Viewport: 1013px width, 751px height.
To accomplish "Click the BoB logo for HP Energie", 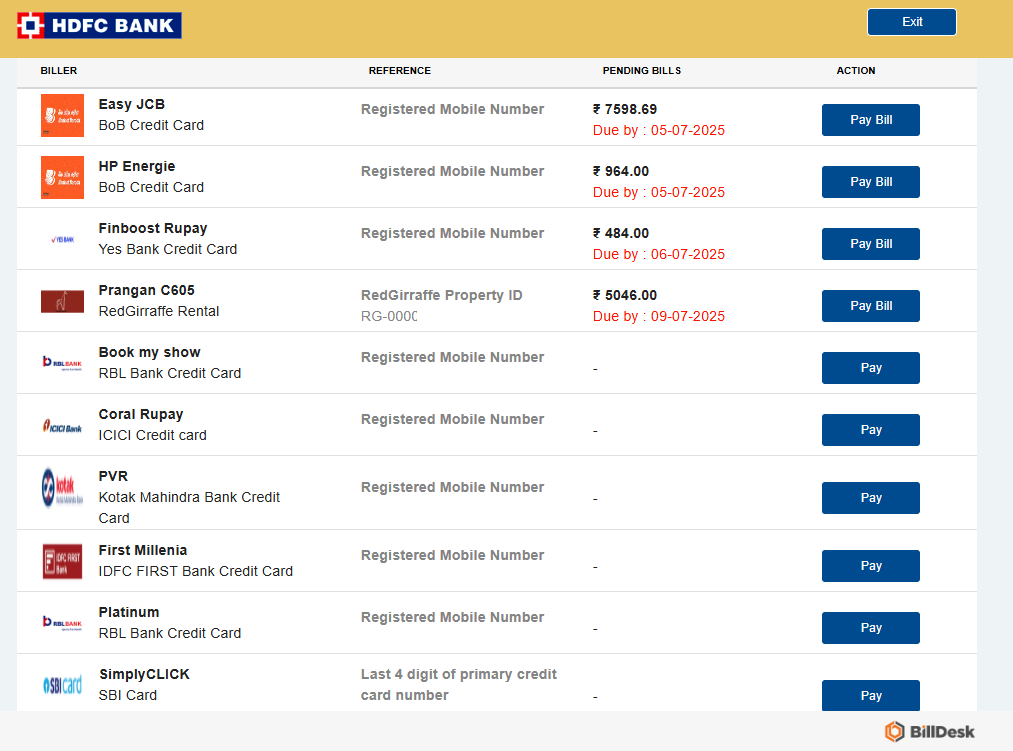I will 62,177.
